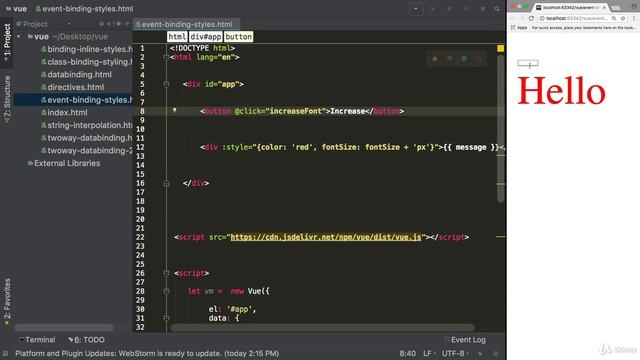Toggle fold marker on html tag line 2

coord(166,58)
